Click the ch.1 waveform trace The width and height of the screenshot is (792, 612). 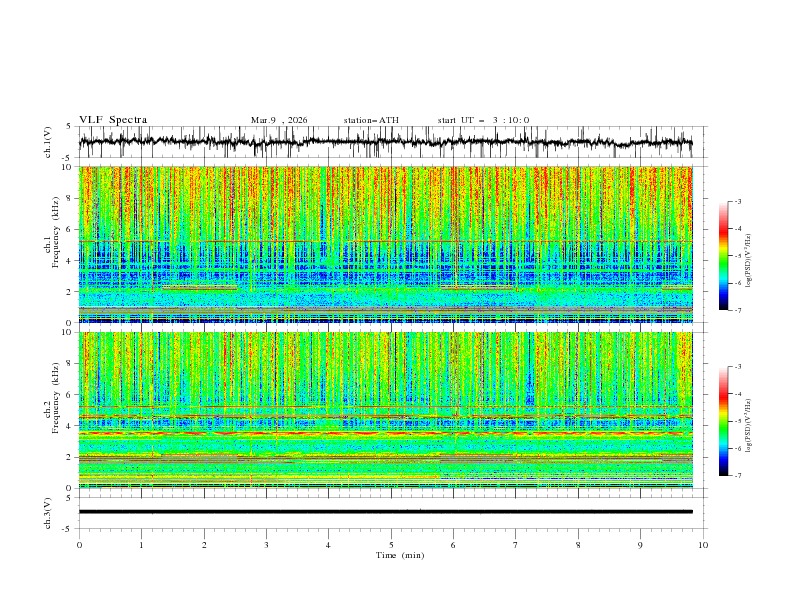[385, 142]
